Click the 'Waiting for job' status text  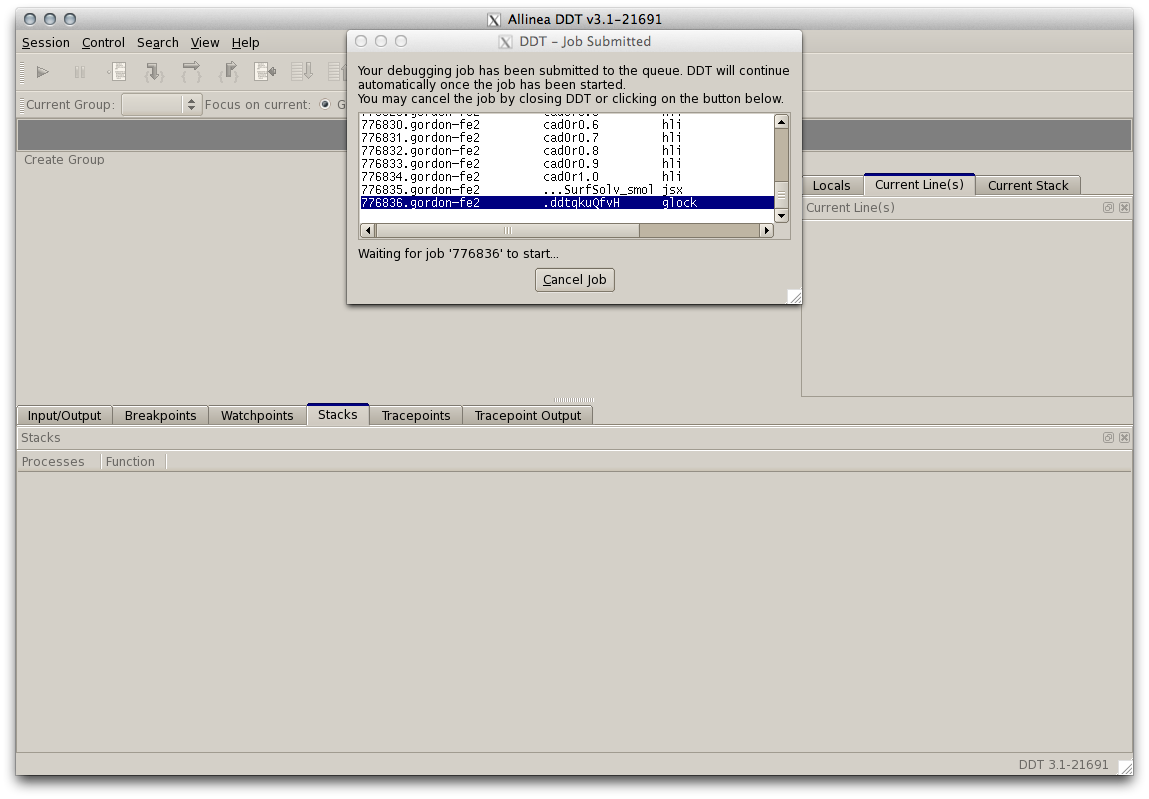pos(458,254)
